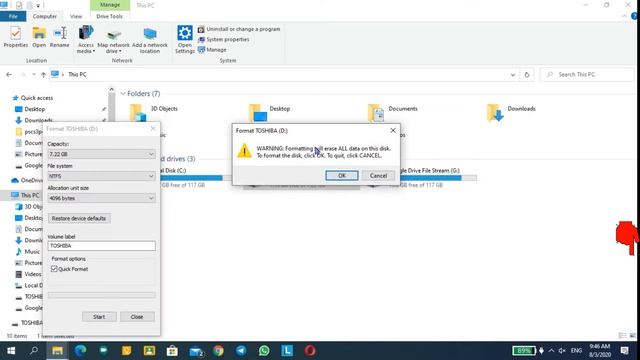Viewport: 640px width, 360px height.
Task: Click Uninstall or change a program
Action: [239, 29]
